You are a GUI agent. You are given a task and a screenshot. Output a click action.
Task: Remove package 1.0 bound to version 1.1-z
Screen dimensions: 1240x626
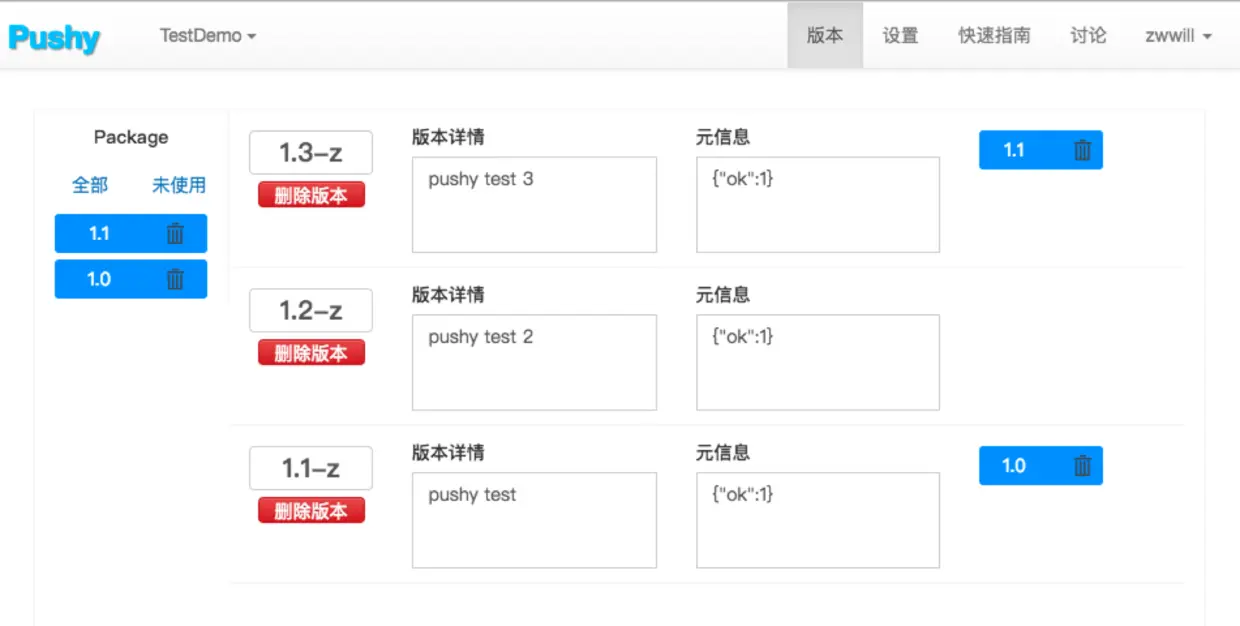coord(1082,466)
